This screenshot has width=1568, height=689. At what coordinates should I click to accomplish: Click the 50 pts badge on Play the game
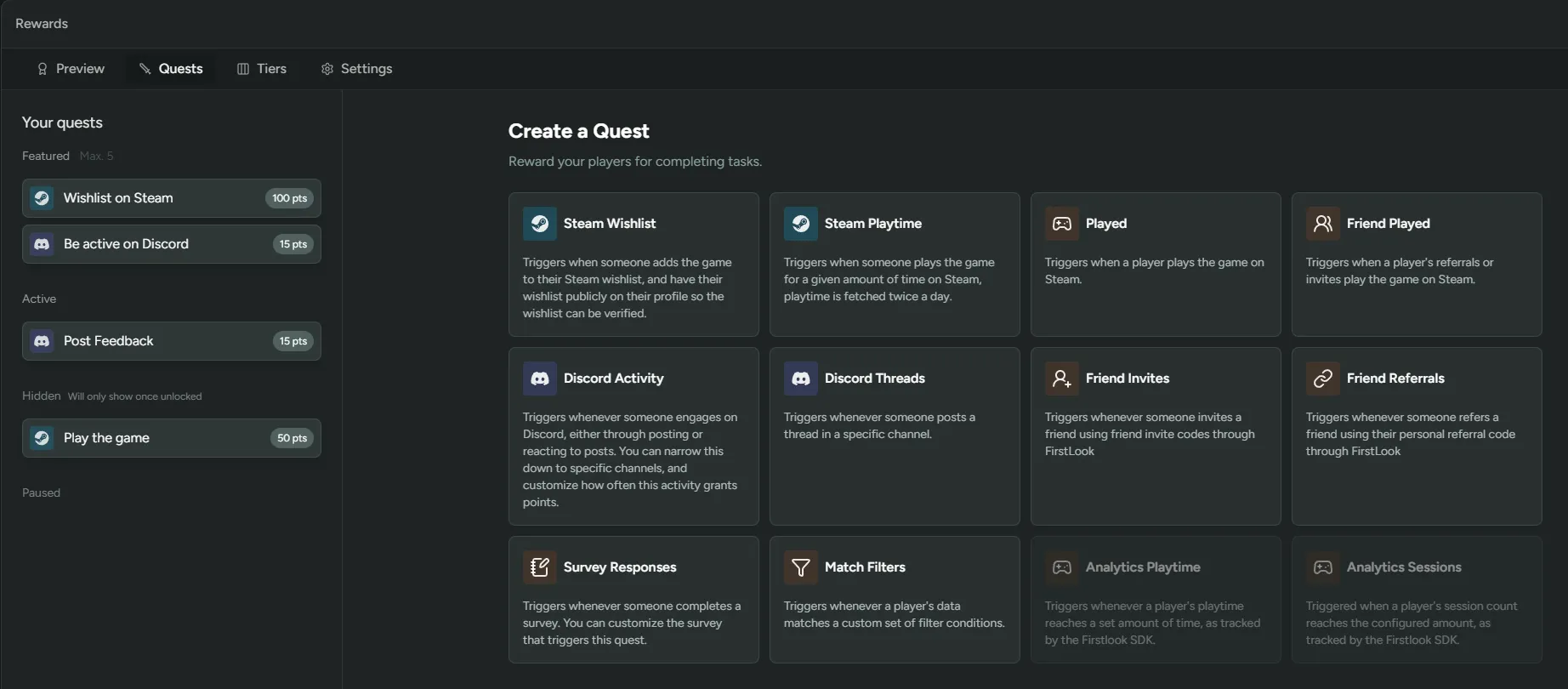point(293,438)
